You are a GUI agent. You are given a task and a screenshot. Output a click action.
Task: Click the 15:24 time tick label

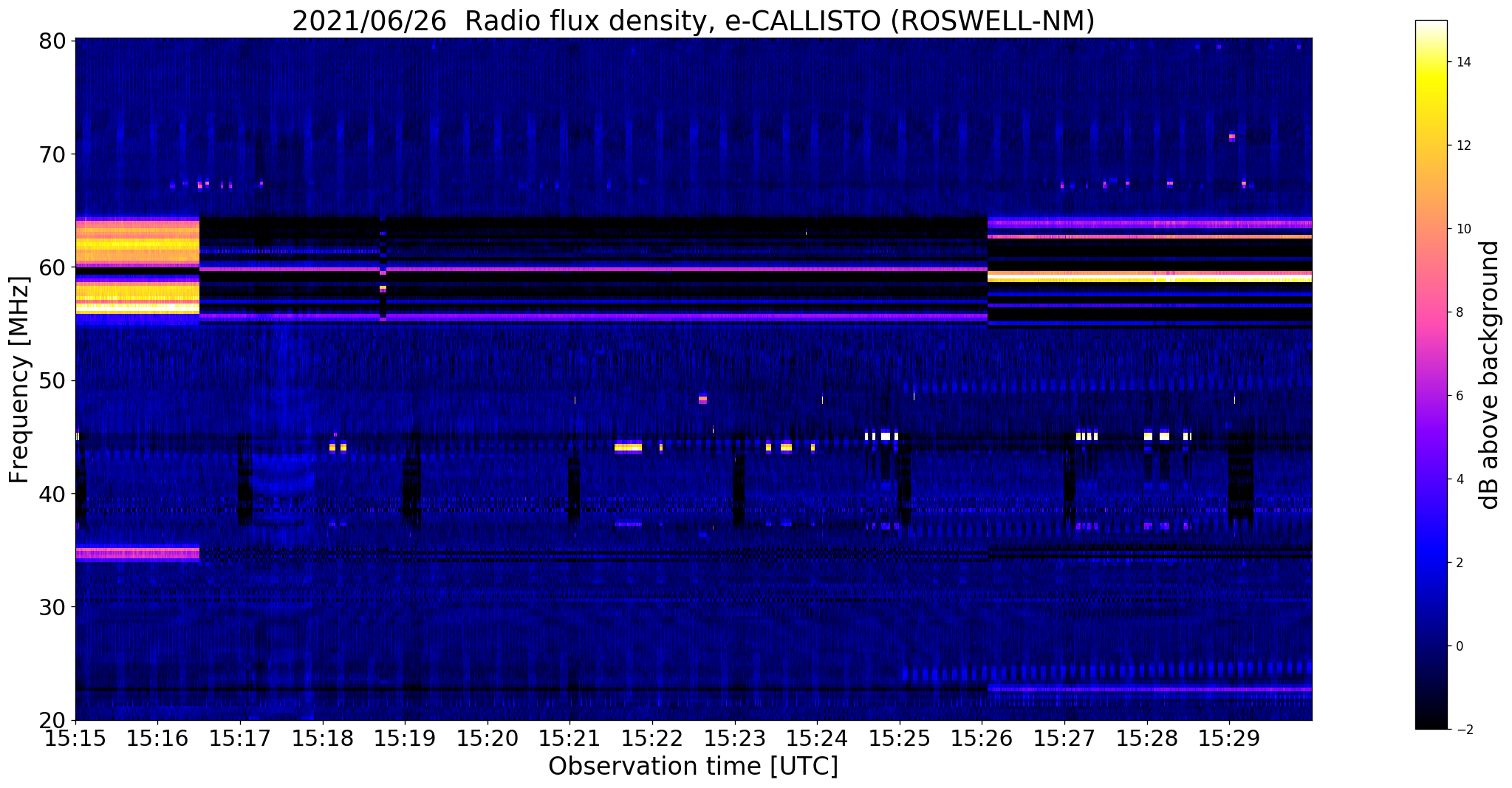[817, 738]
